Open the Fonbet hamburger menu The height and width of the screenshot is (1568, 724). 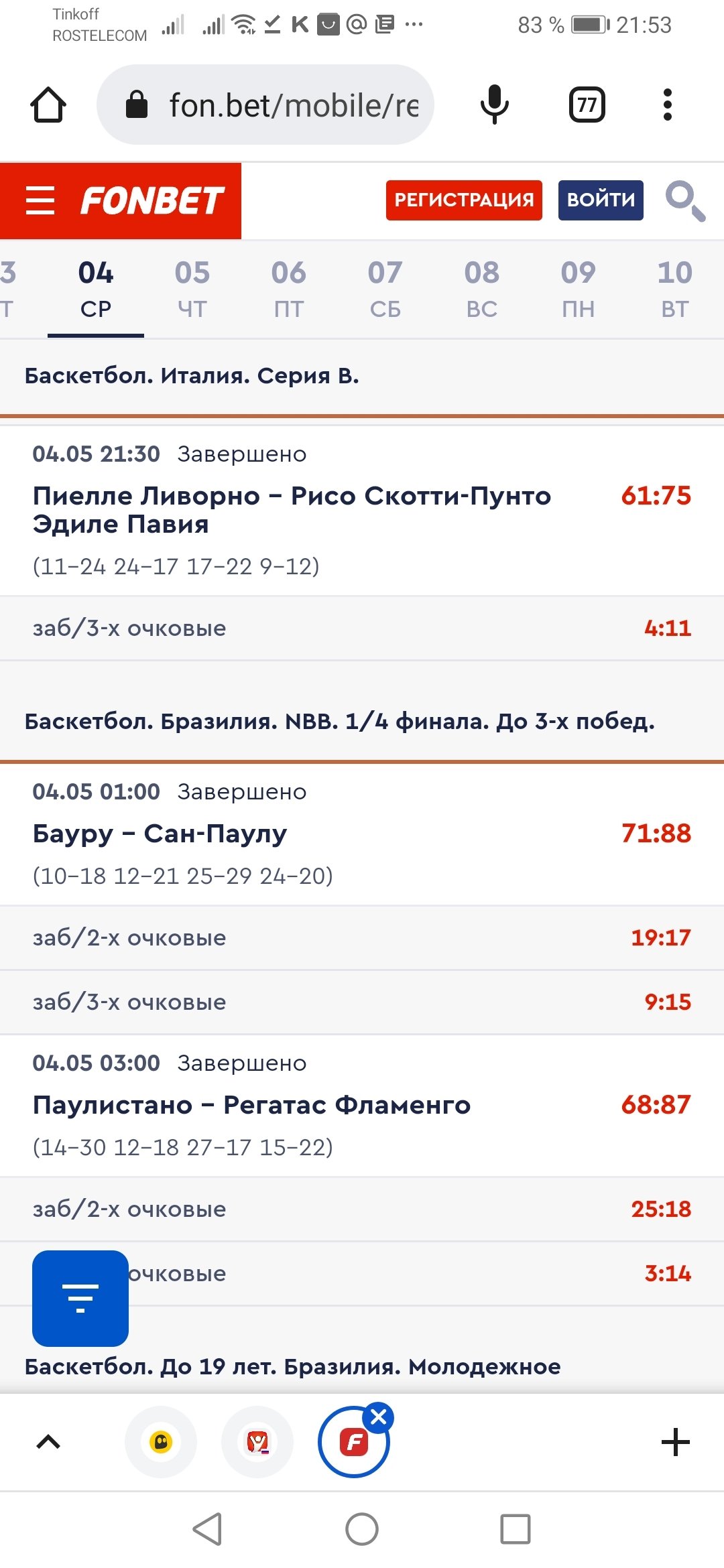[40, 200]
